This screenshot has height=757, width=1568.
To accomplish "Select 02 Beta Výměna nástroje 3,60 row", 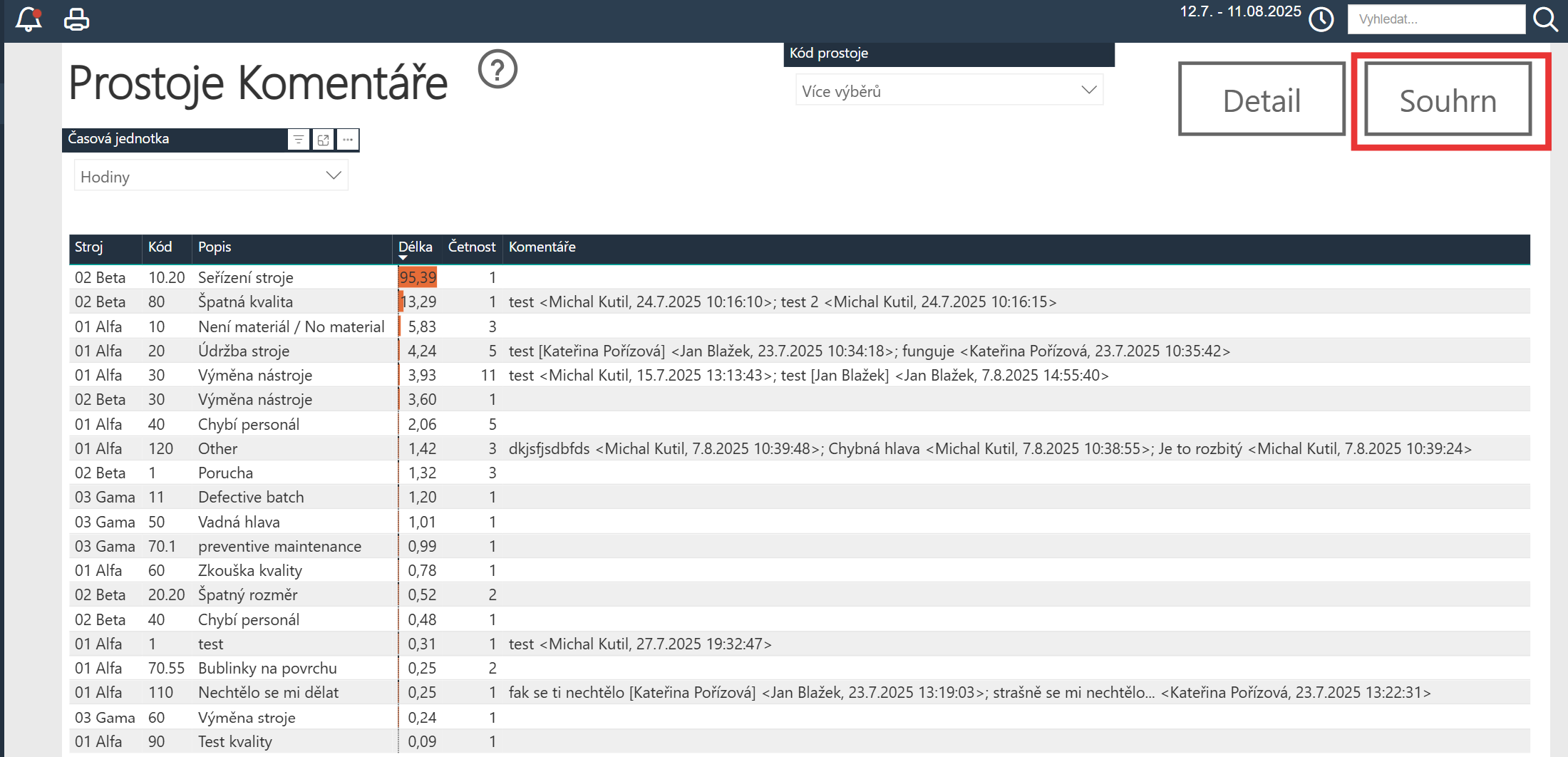I will pos(800,399).
